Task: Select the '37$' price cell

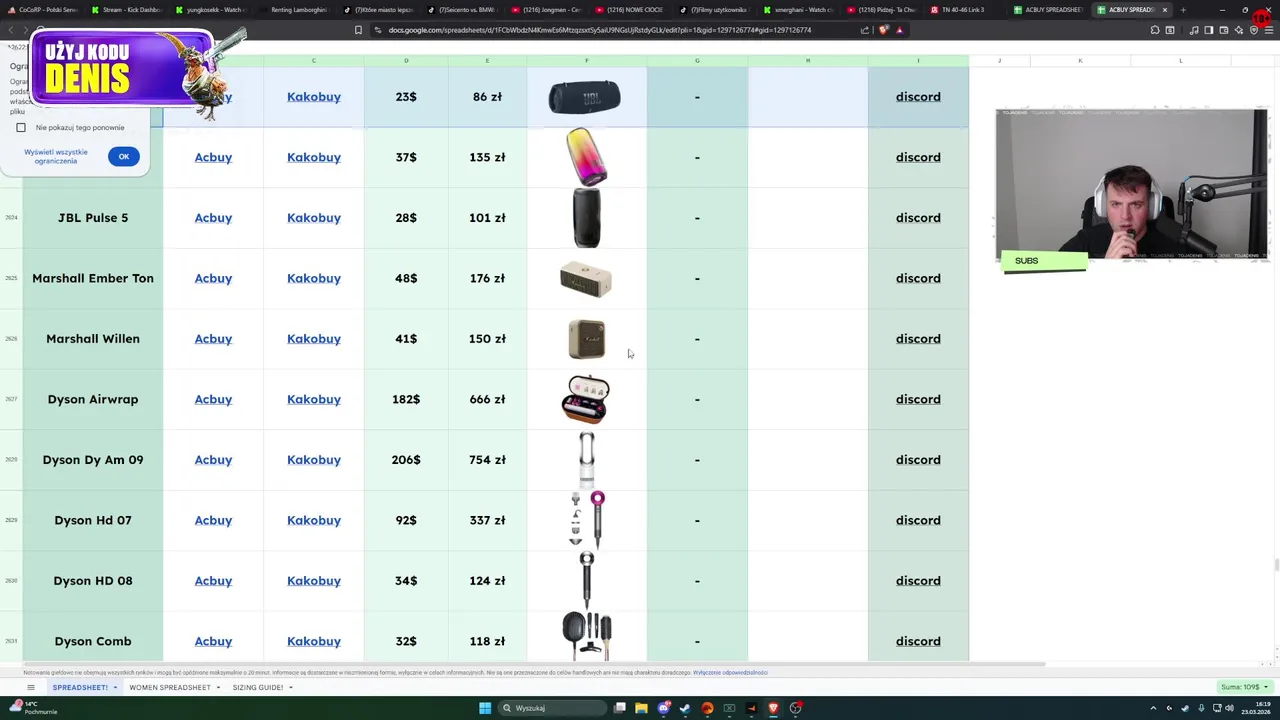Action: coord(406,157)
